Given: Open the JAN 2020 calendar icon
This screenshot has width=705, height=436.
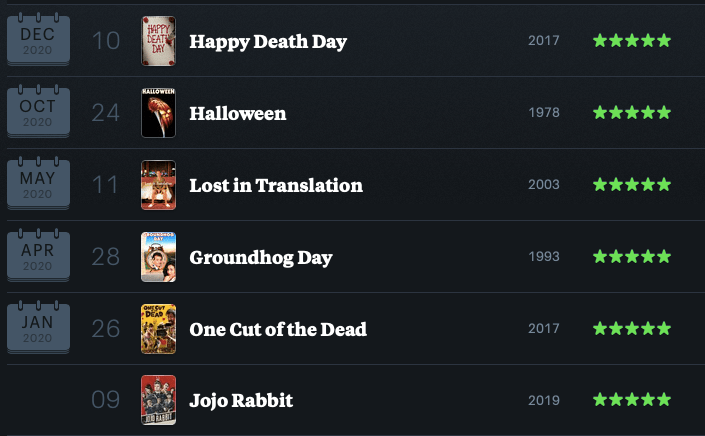Looking at the screenshot, I should click(x=38, y=327).
